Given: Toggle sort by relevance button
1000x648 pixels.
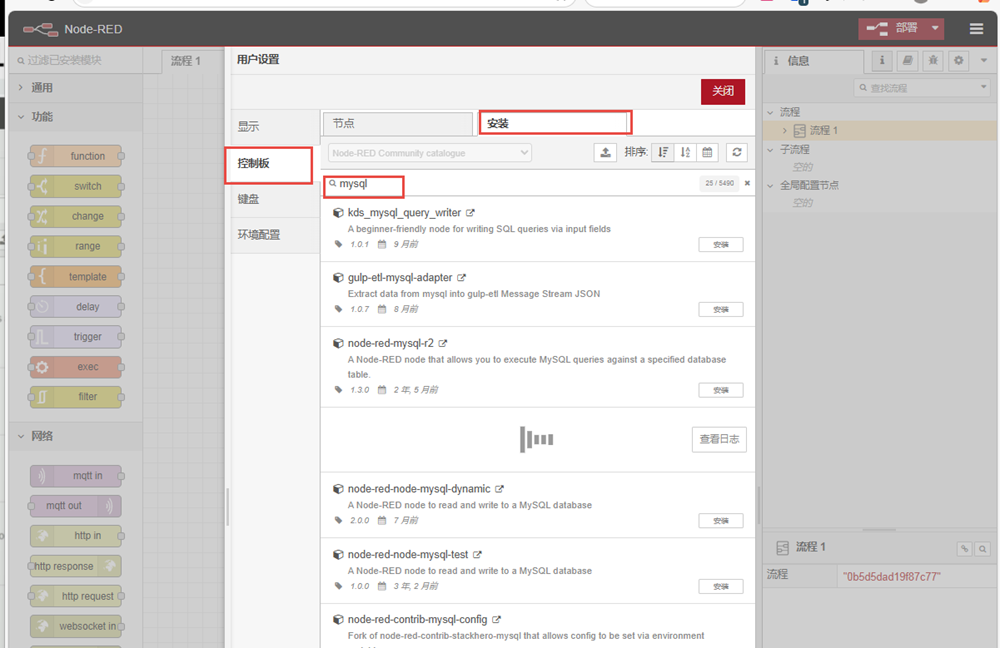Looking at the screenshot, I should [663, 152].
